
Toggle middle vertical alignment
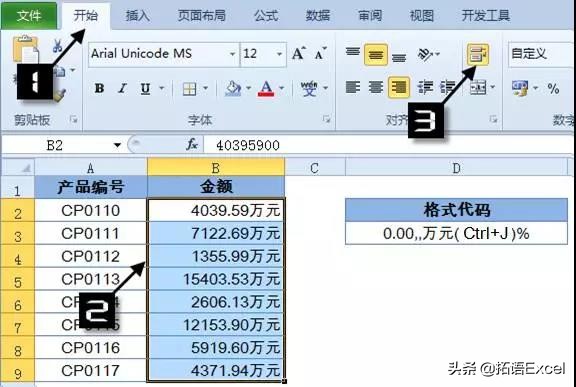[x=375, y=55]
